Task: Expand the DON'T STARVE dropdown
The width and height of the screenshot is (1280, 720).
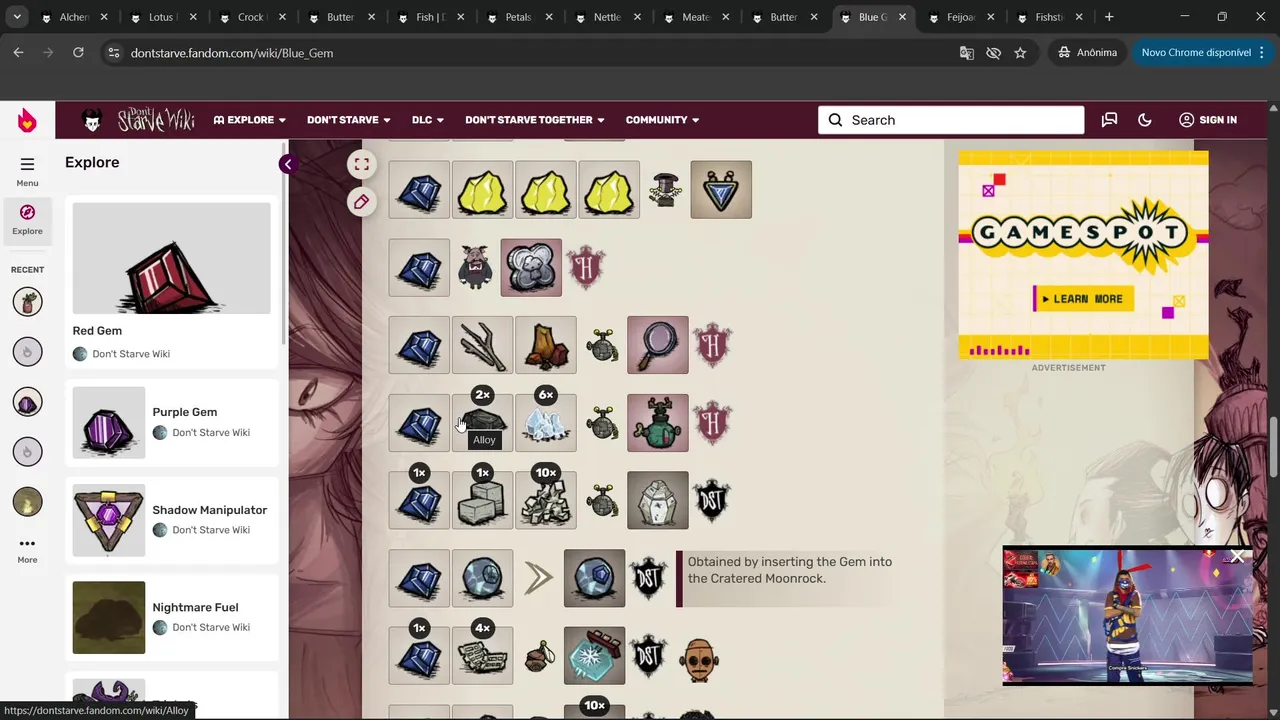Action: pos(348,120)
